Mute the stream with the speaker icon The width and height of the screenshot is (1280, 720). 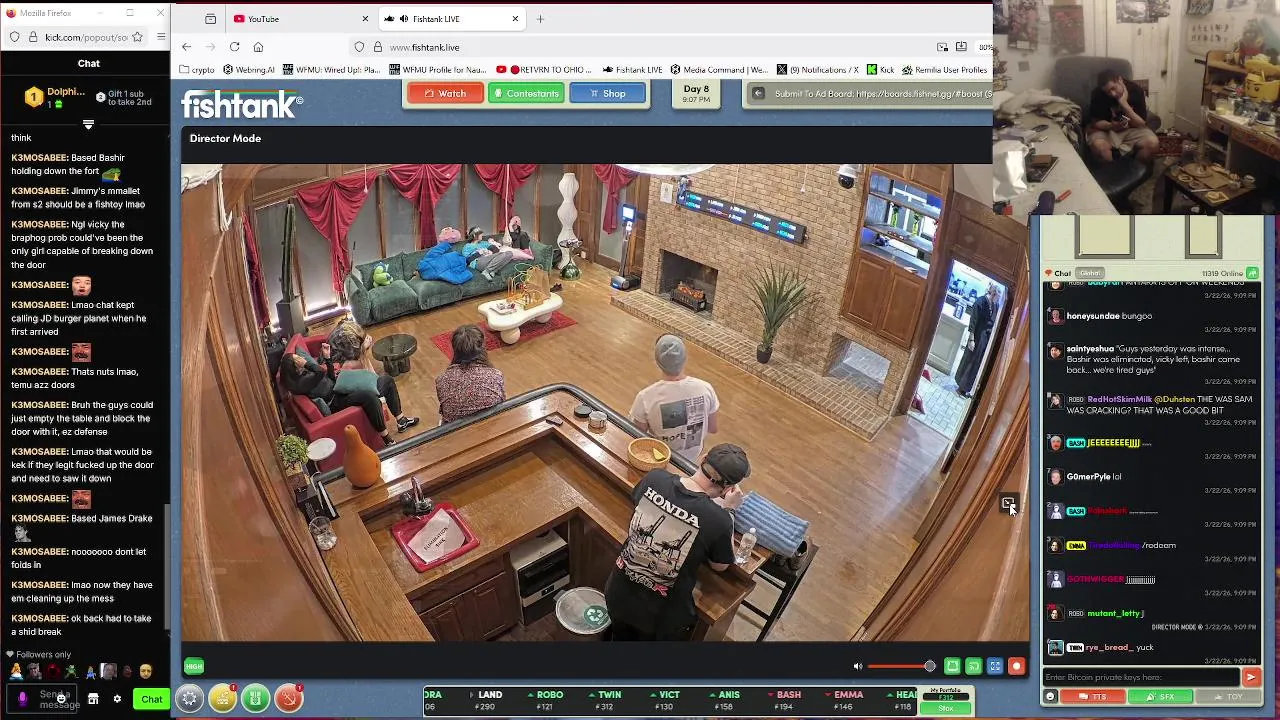(857, 666)
